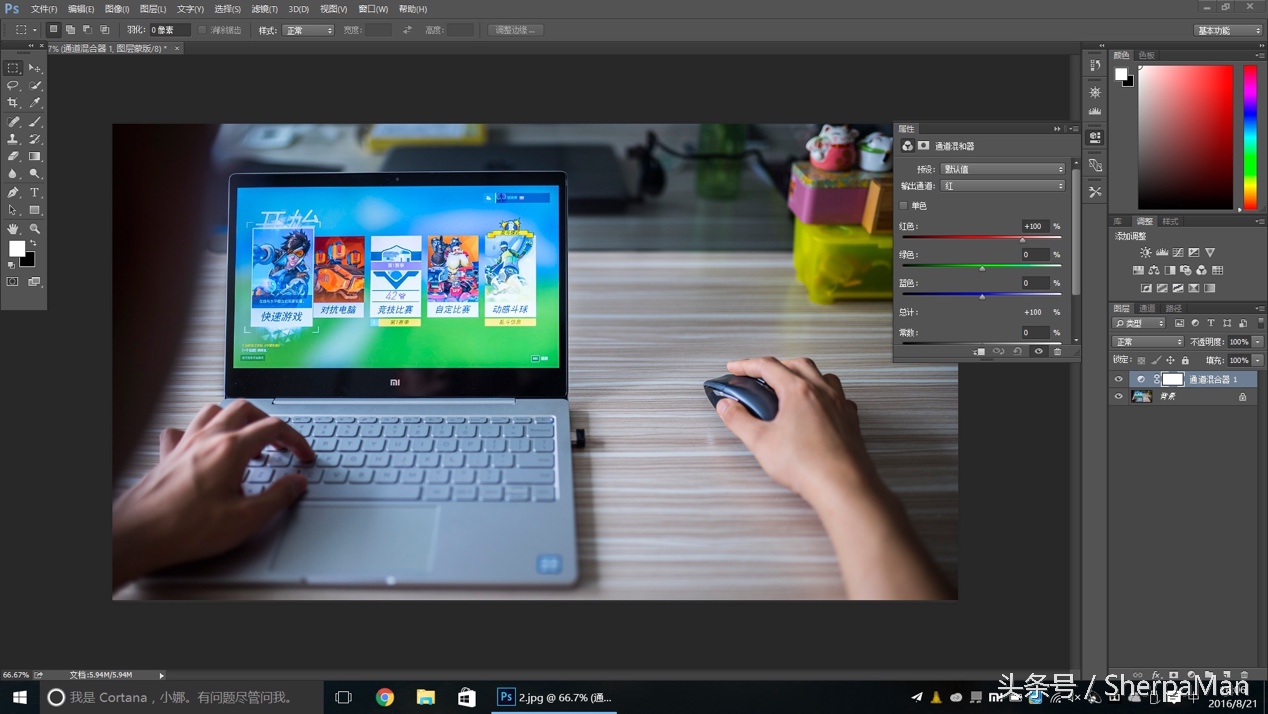This screenshot has height=714, width=1268.
Task: Click the 绿色 value input field
Action: pos(1035,255)
